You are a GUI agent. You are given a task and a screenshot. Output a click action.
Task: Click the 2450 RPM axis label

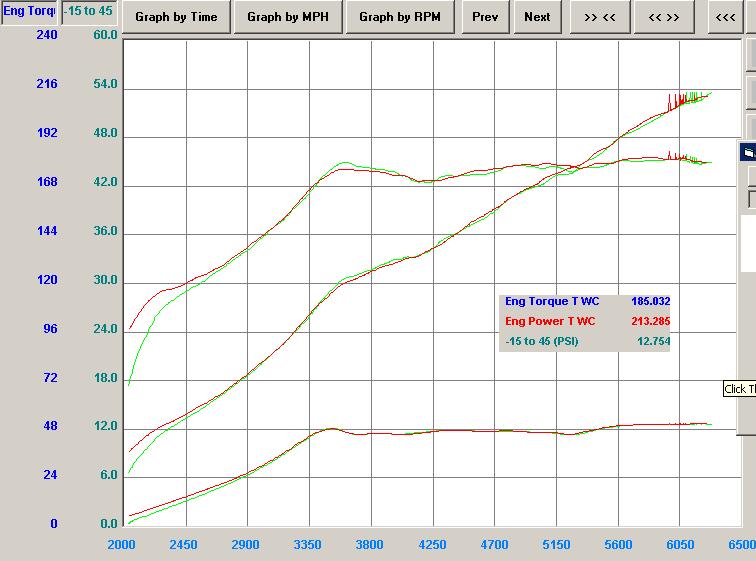point(183,545)
